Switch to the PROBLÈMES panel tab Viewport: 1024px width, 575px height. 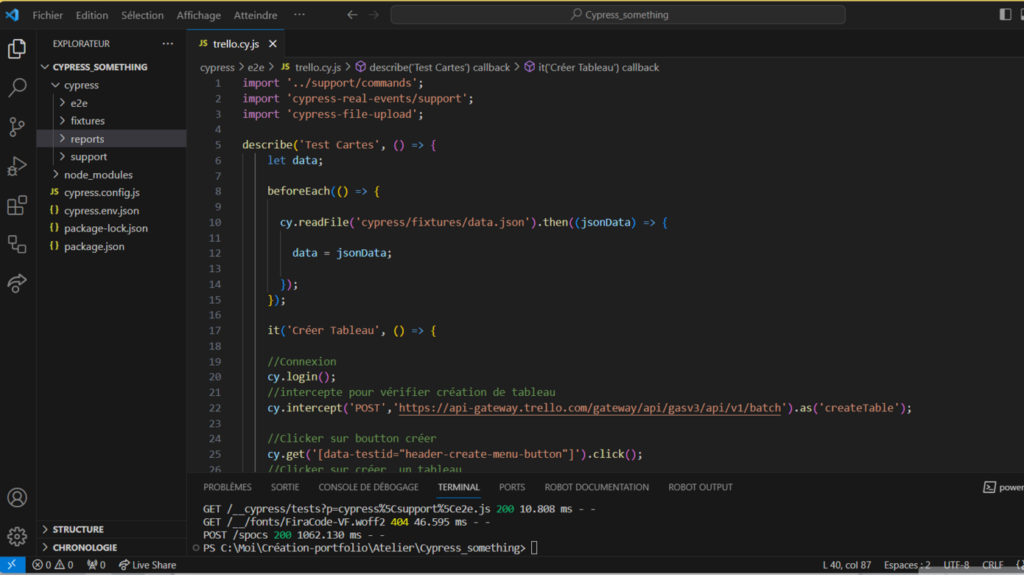point(227,487)
